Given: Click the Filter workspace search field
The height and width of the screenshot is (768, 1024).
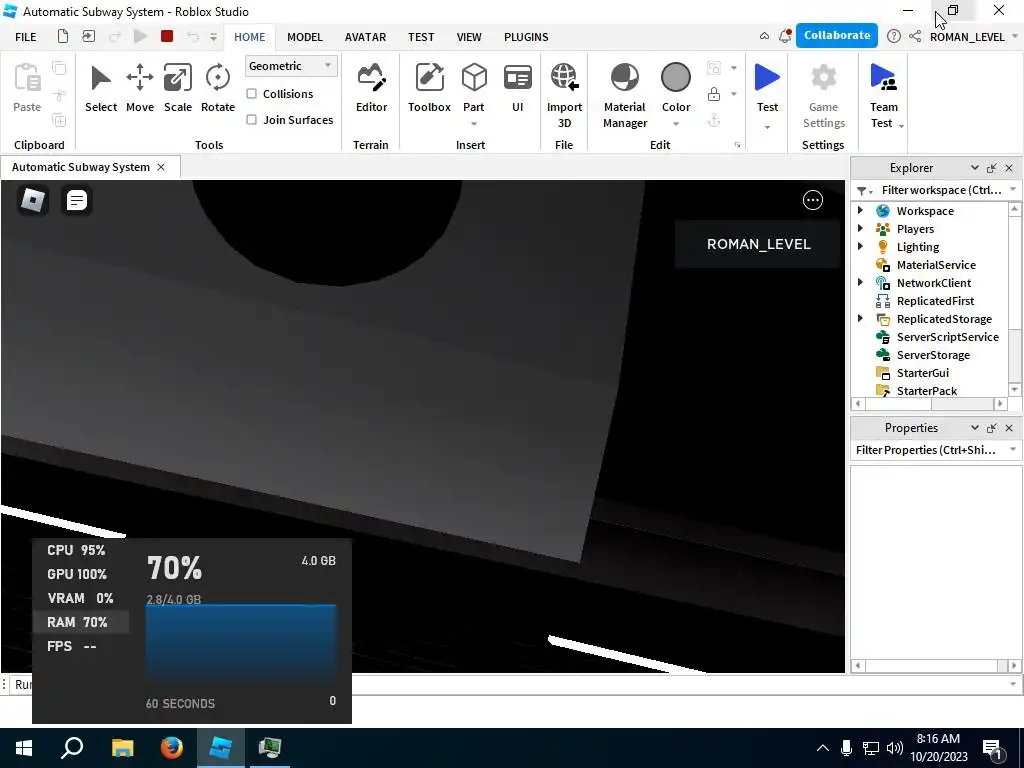Looking at the screenshot, I should tap(940, 190).
